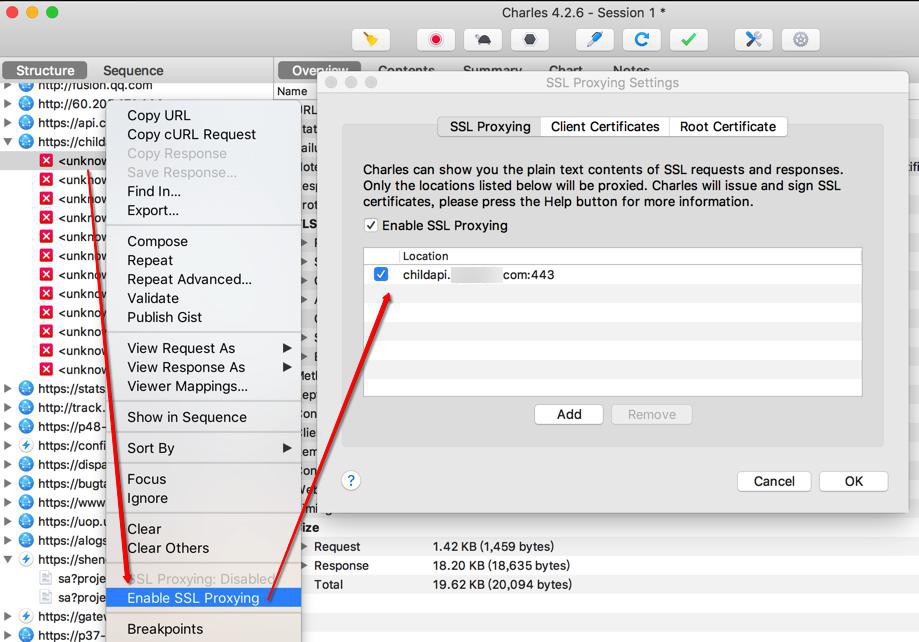Open the View Request As submenu
Viewport: 919px width, 642px height.
tap(204, 348)
